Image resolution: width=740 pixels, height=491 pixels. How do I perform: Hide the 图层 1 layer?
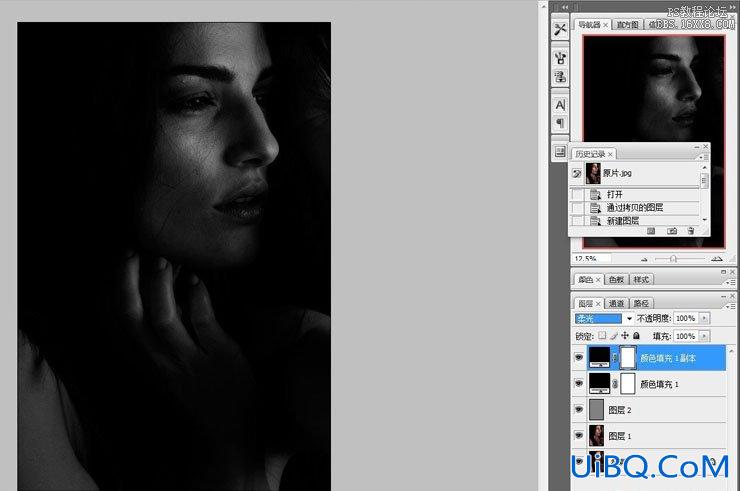tap(579, 435)
